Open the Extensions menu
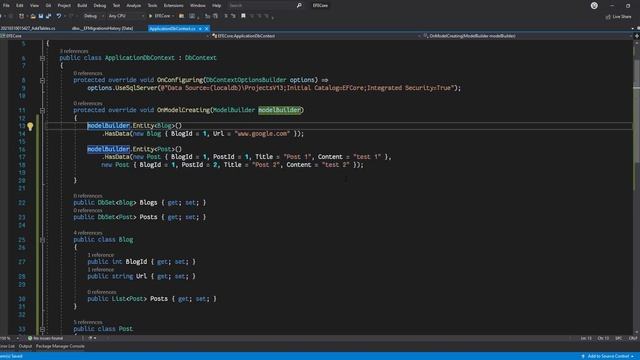This screenshot has height=360, width=640. [x=173, y=6]
